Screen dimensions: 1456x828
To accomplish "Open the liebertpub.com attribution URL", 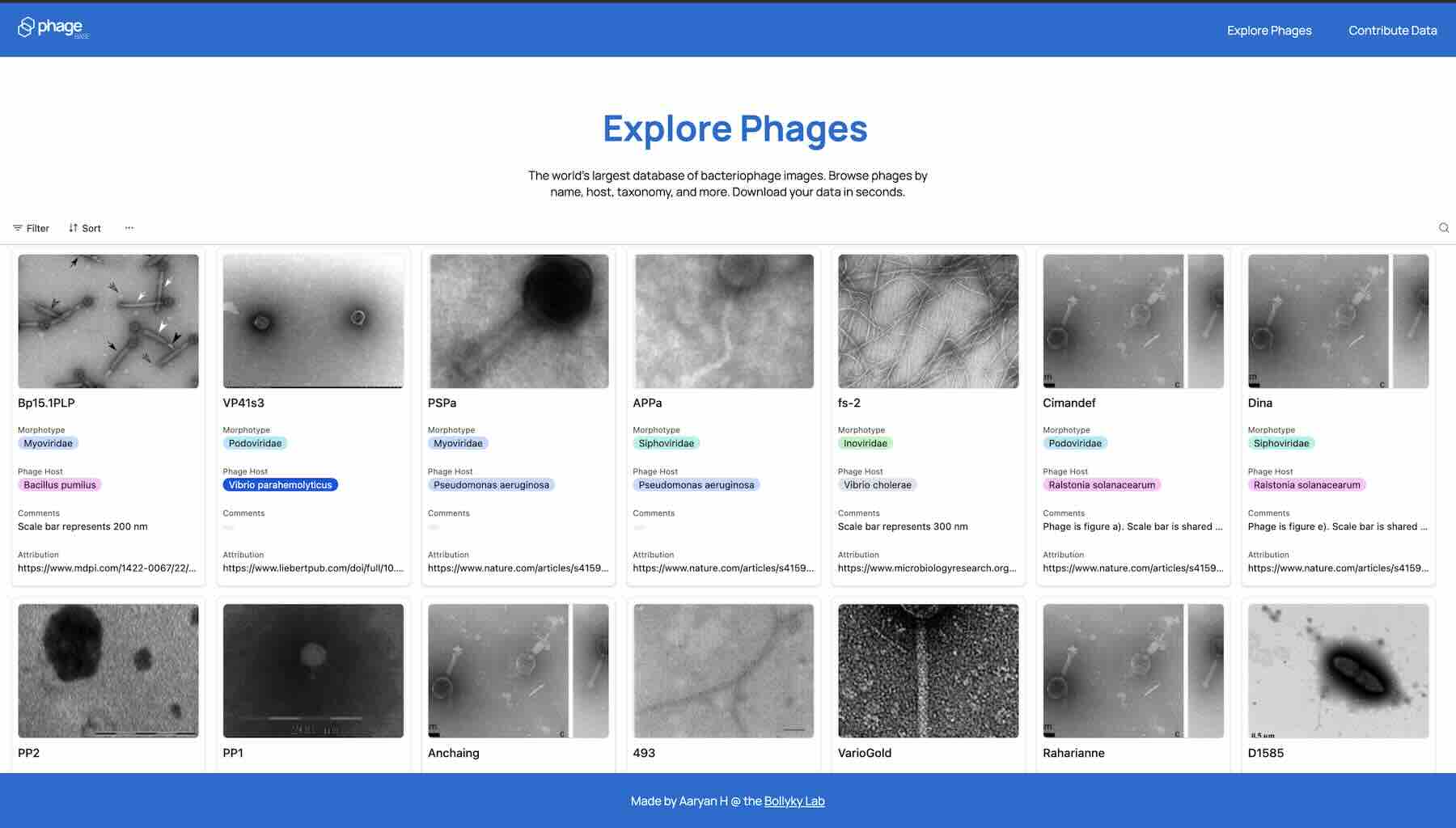I will coord(313,568).
